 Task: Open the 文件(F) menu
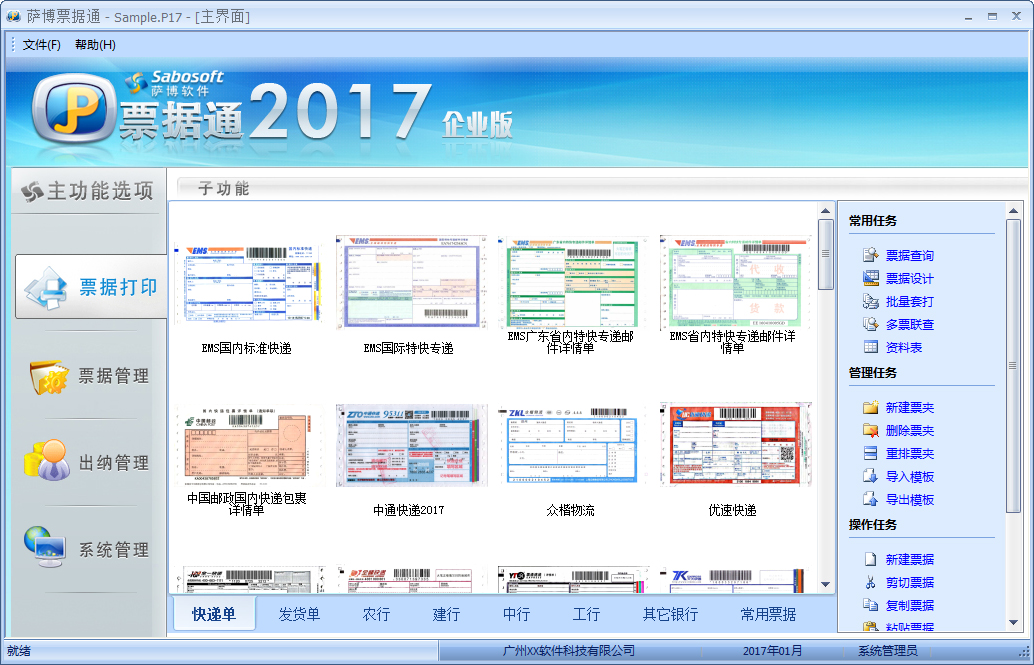pyautogui.click(x=40, y=44)
